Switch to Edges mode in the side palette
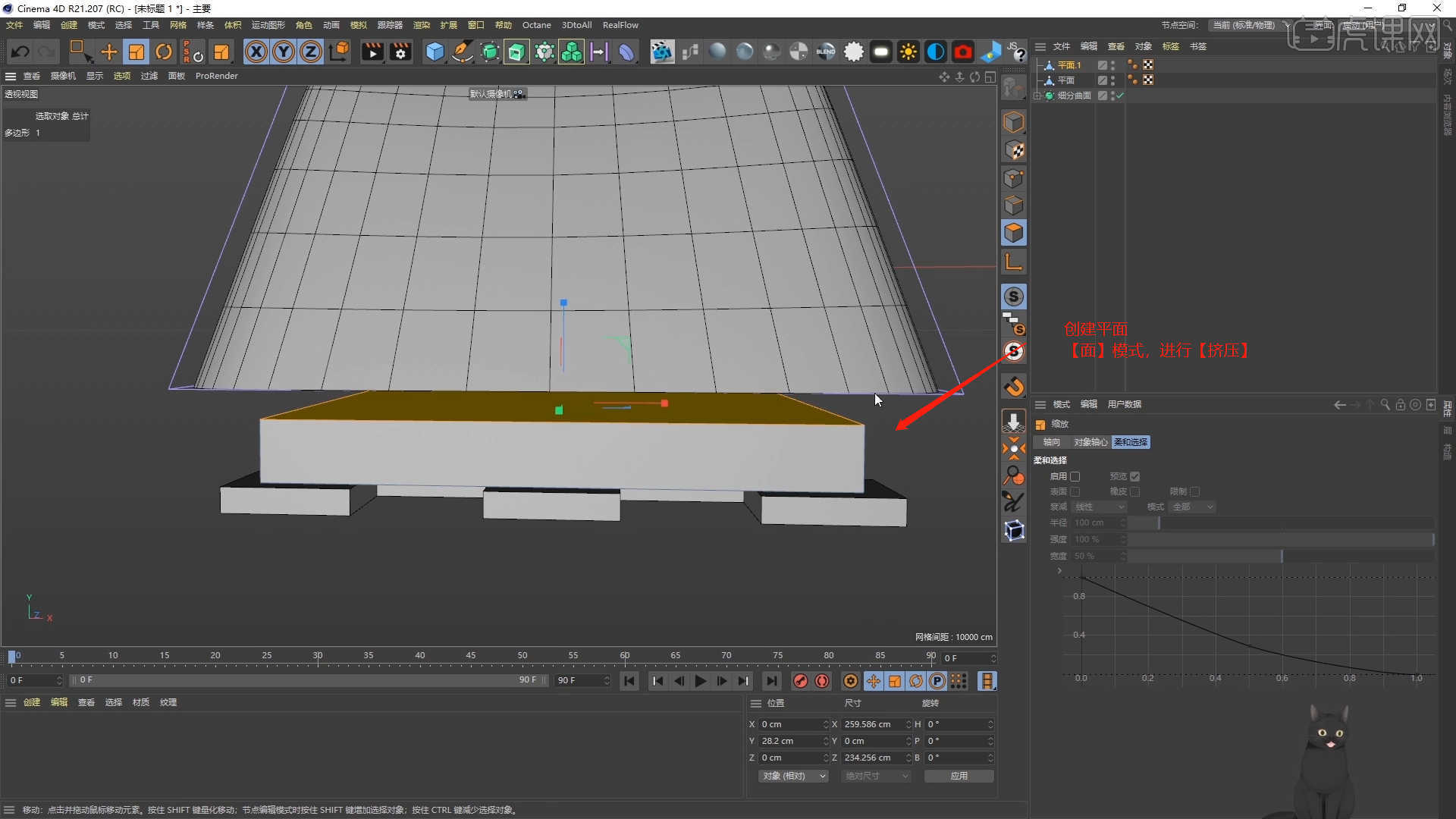Screen dimensions: 1456x819 (x=1014, y=206)
